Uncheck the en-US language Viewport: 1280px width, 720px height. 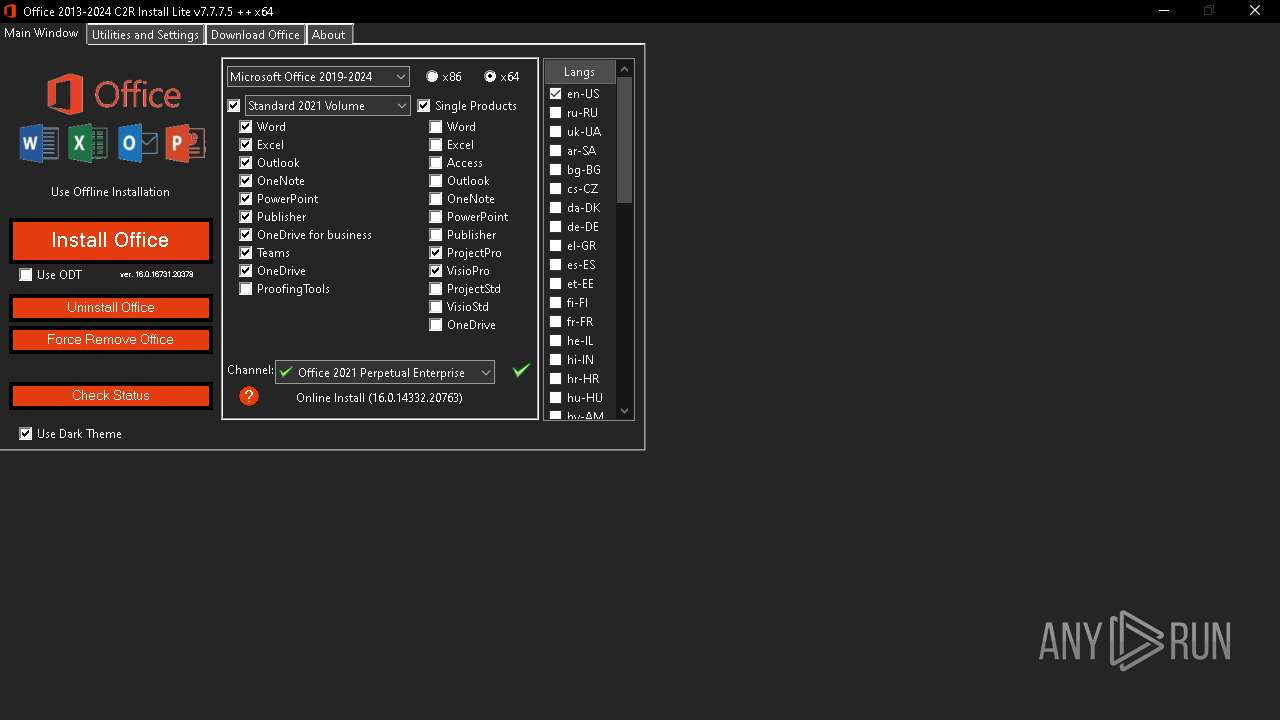point(556,94)
